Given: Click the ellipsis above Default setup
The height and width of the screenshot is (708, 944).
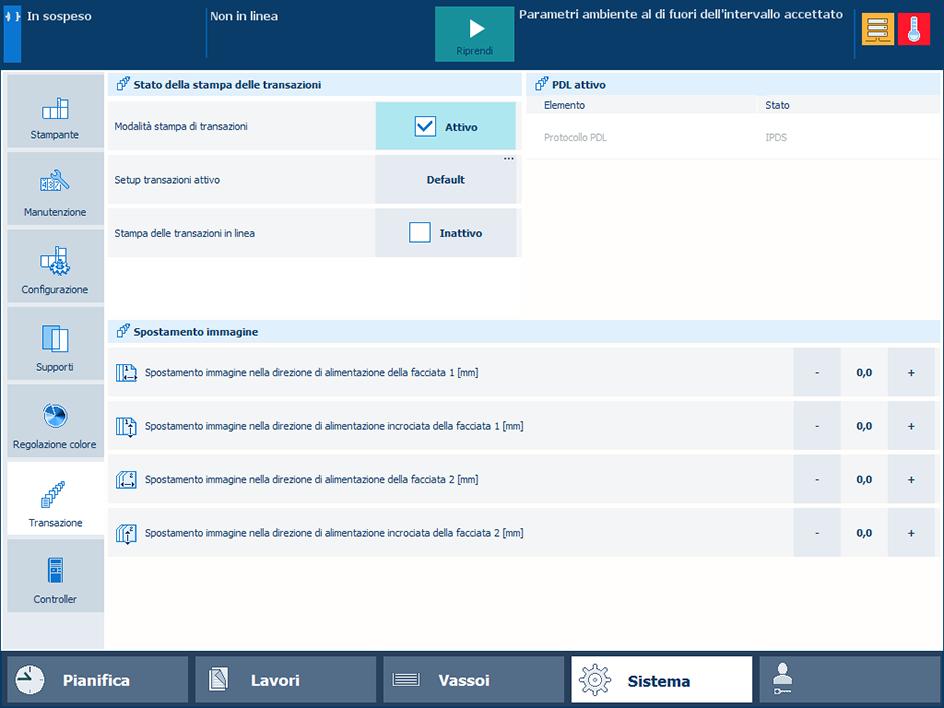Looking at the screenshot, I should point(509,159).
